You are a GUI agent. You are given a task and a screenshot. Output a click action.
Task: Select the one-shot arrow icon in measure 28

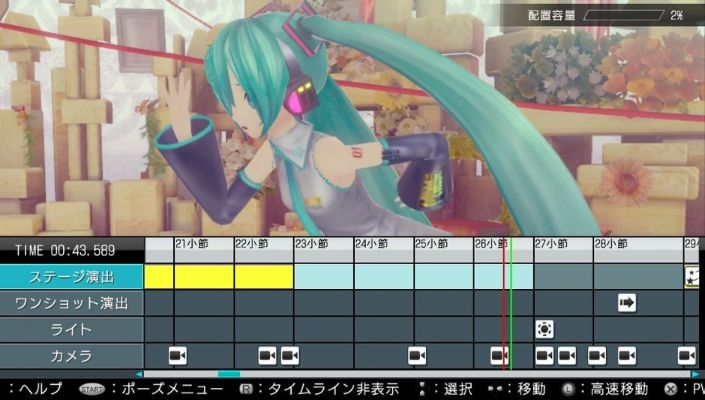[627, 302]
